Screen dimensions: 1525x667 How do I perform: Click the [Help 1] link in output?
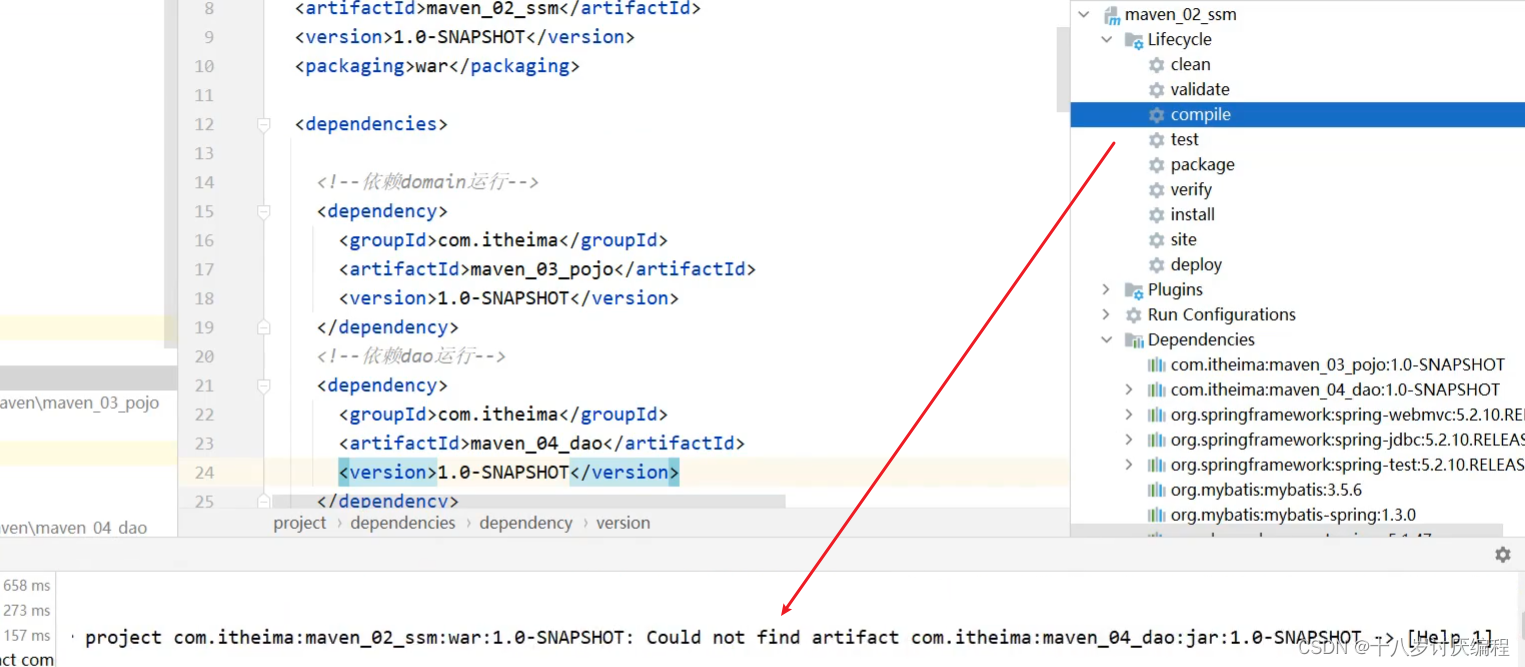point(1451,638)
